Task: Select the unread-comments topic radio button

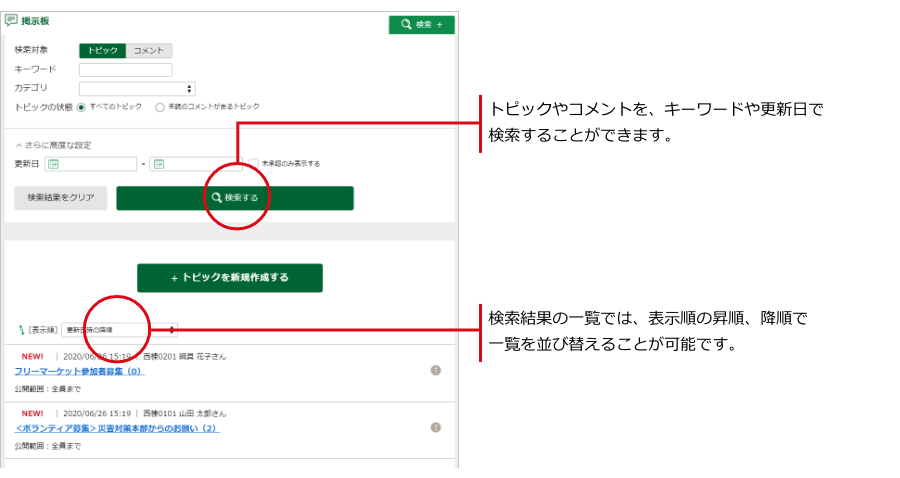Action: [160, 106]
